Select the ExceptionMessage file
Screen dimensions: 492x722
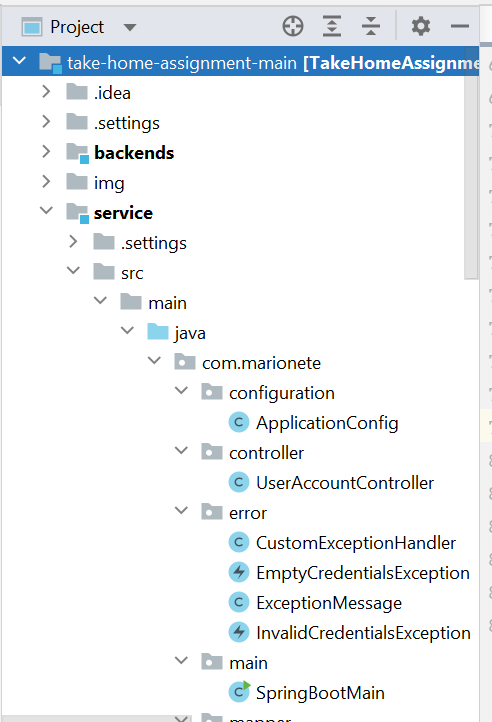click(x=329, y=603)
